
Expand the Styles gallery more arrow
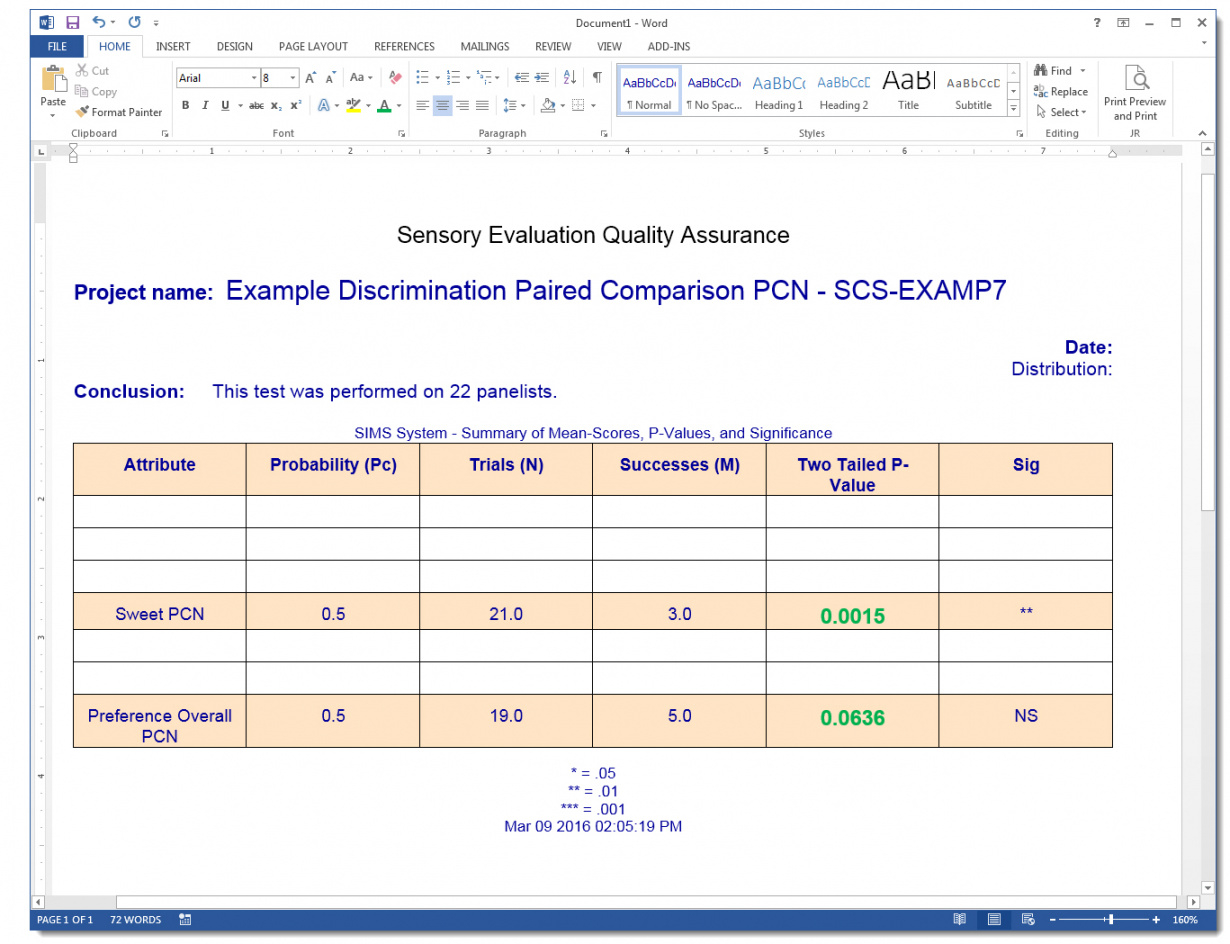[x=1013, y=108]
